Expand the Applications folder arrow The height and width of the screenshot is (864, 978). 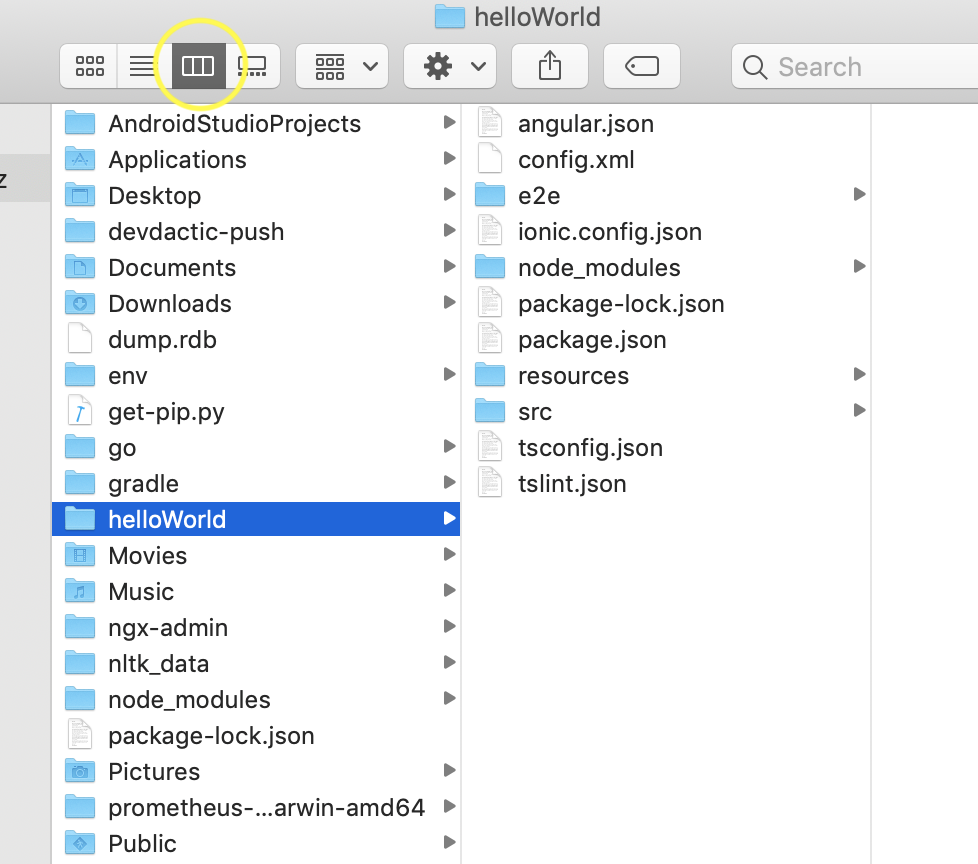(x=449, y=158)
